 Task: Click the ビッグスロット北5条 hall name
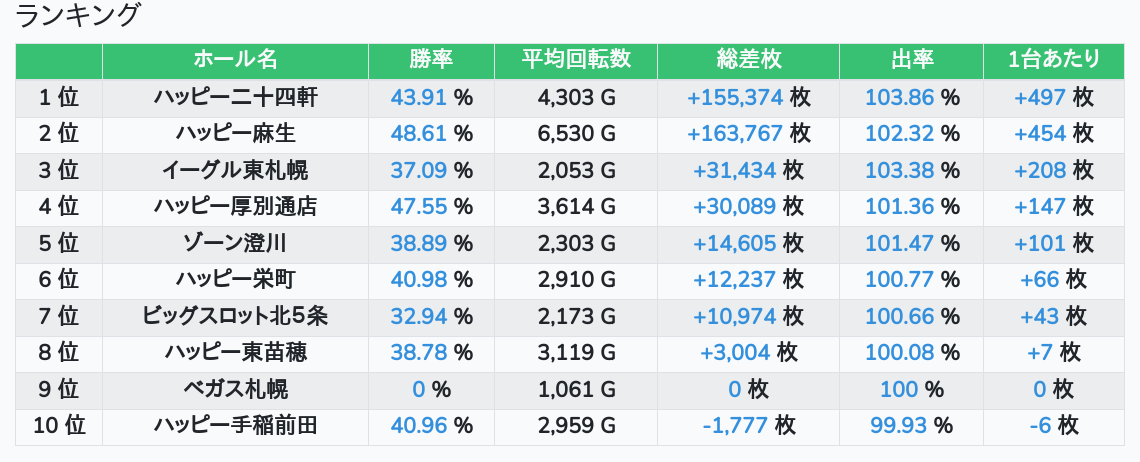(x=235, y=317)
